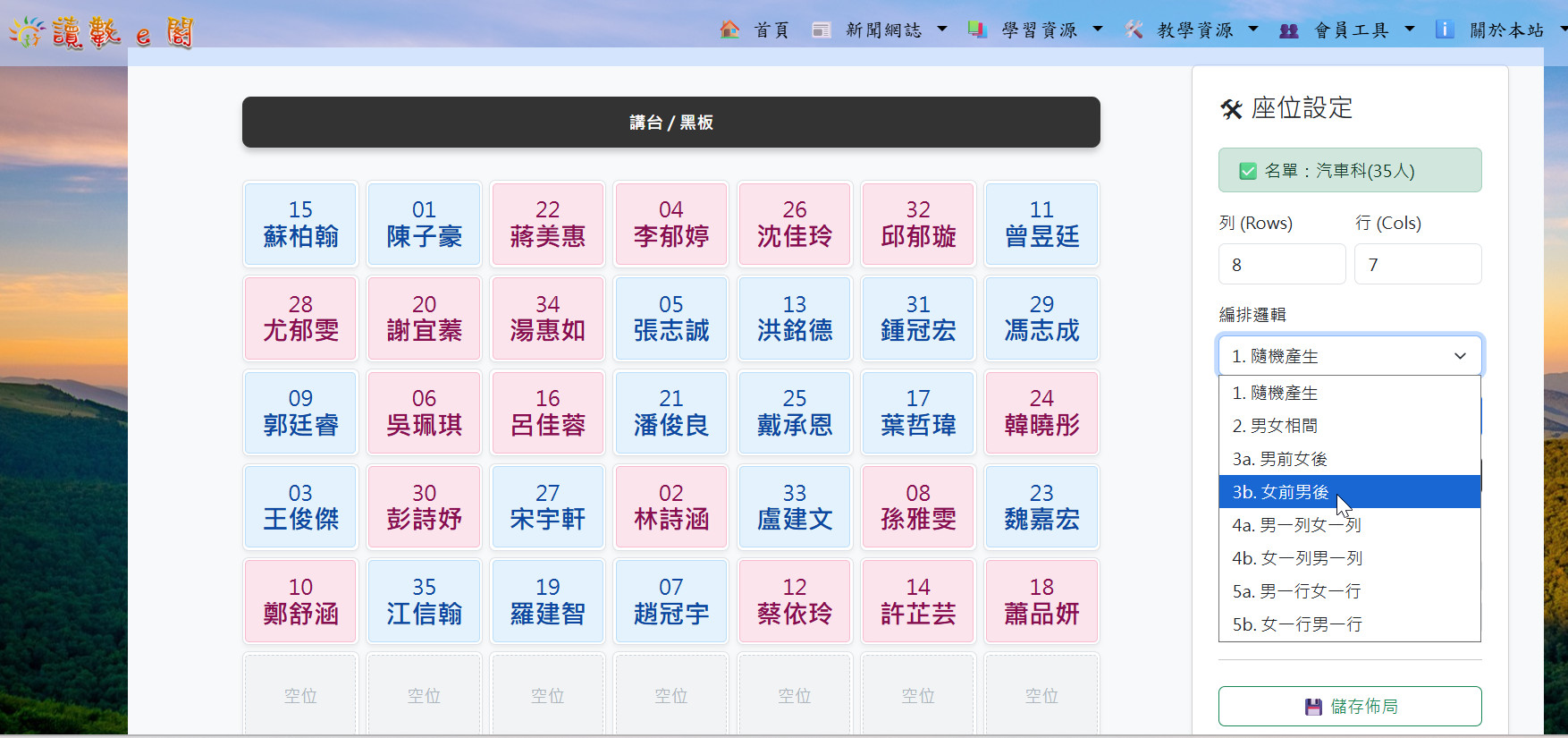The width and height of the screenshot is (1568, 738).
Task: Open the 首頁 link
Action: [771, 30]
